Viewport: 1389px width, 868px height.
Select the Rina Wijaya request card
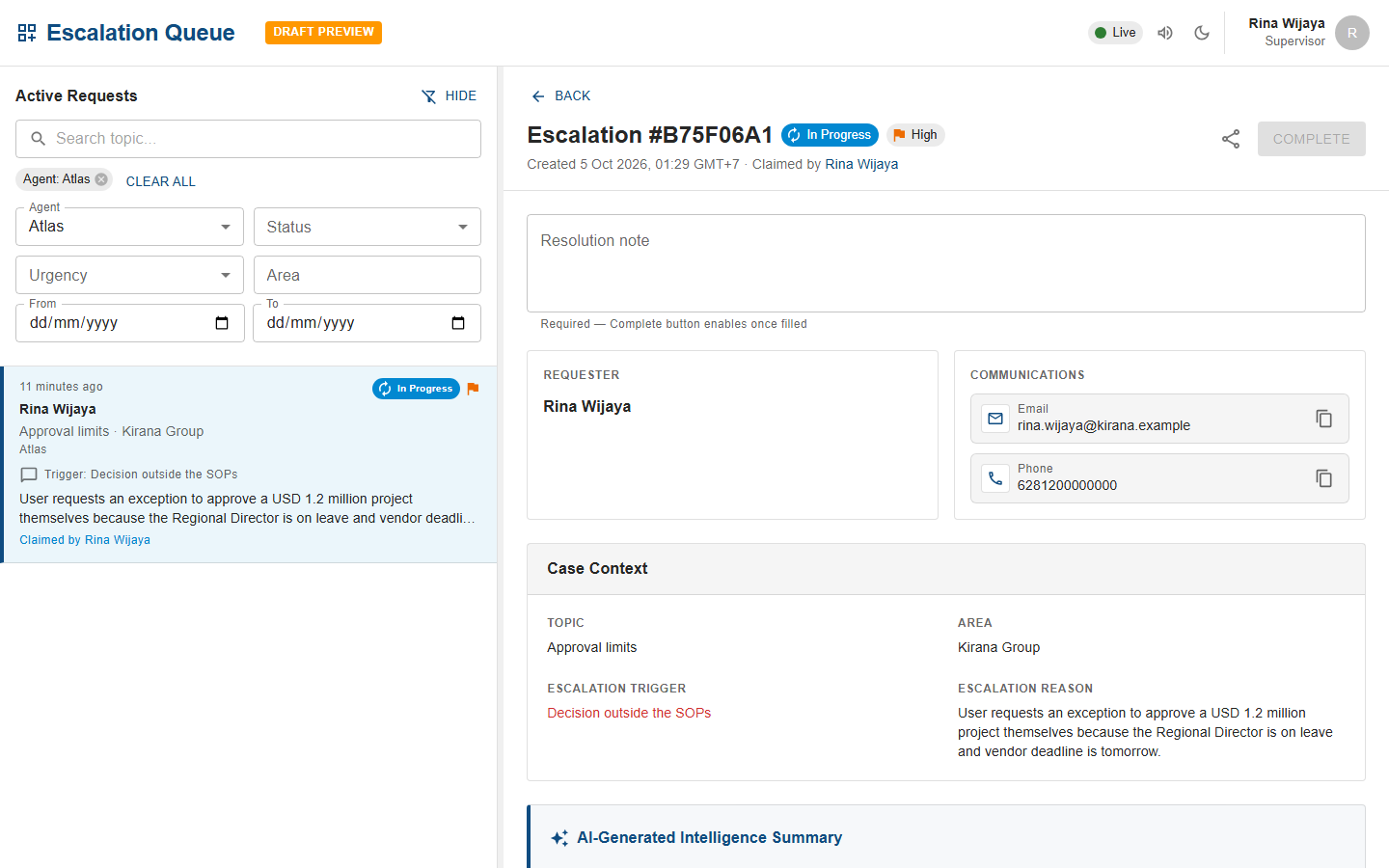[249, 465]
